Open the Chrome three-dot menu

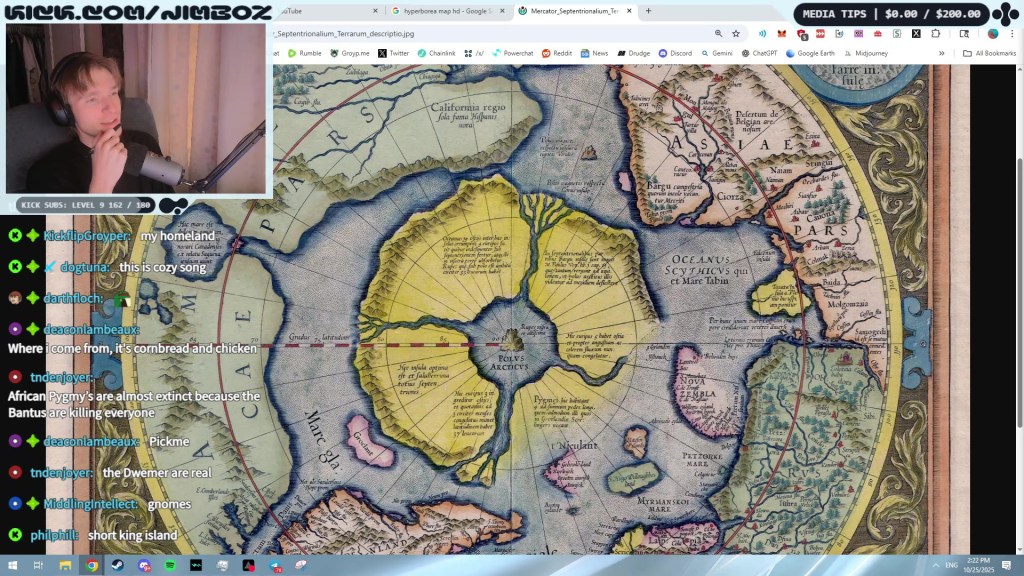point(1012,35)
